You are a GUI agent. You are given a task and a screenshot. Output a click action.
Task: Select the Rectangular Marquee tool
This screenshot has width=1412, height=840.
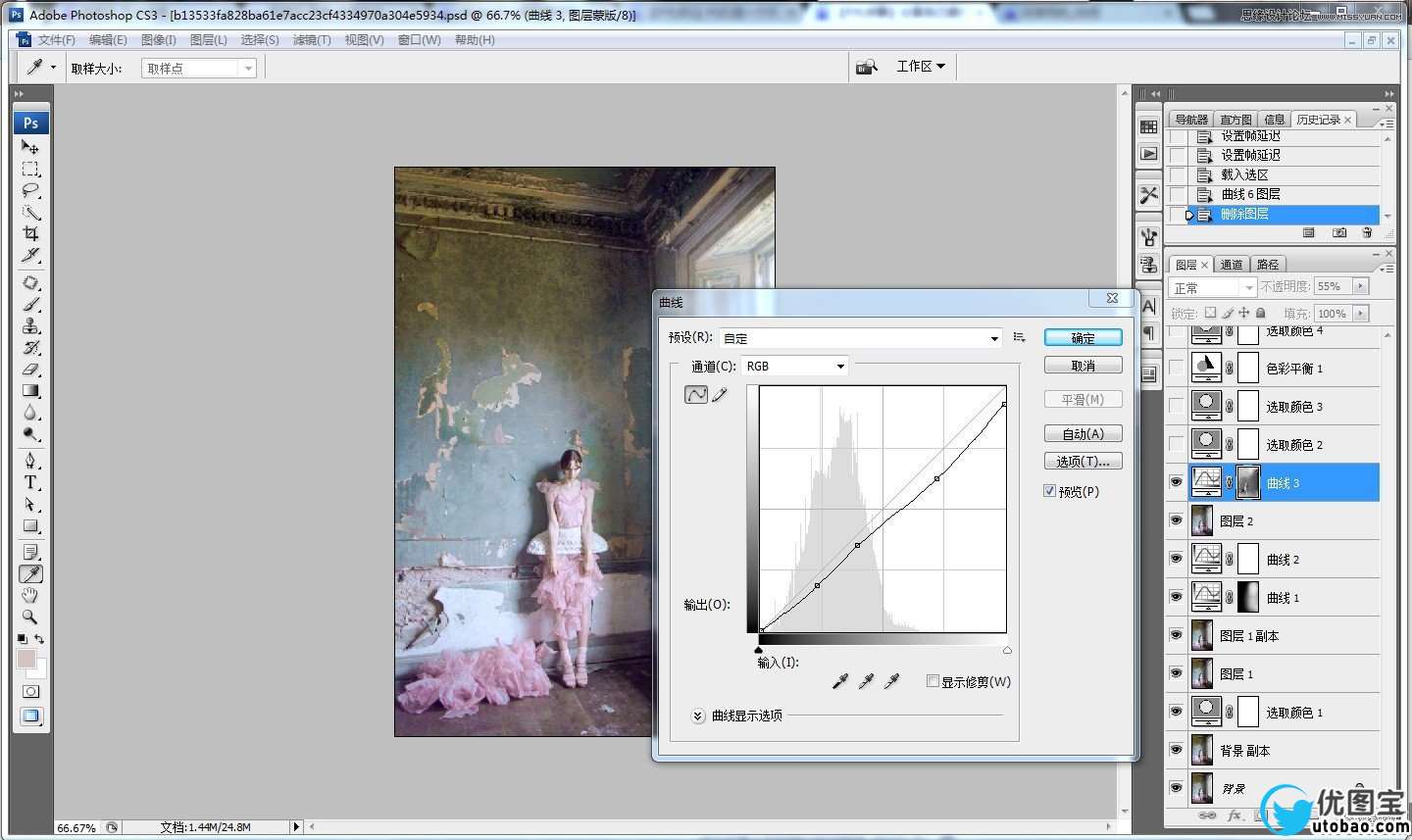tap(30, 169)
